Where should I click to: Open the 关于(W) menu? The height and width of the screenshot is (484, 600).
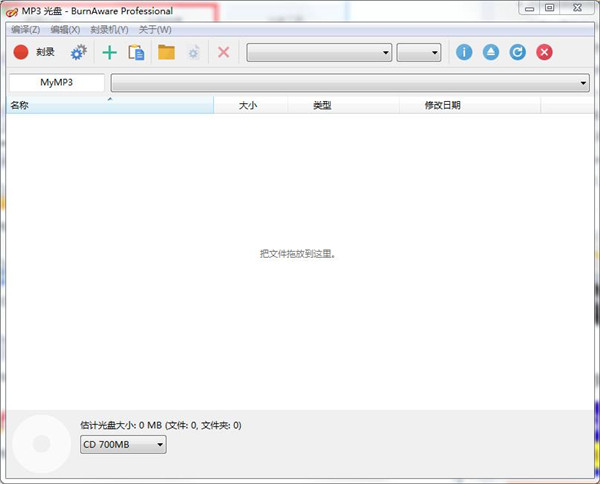[155, 29]
